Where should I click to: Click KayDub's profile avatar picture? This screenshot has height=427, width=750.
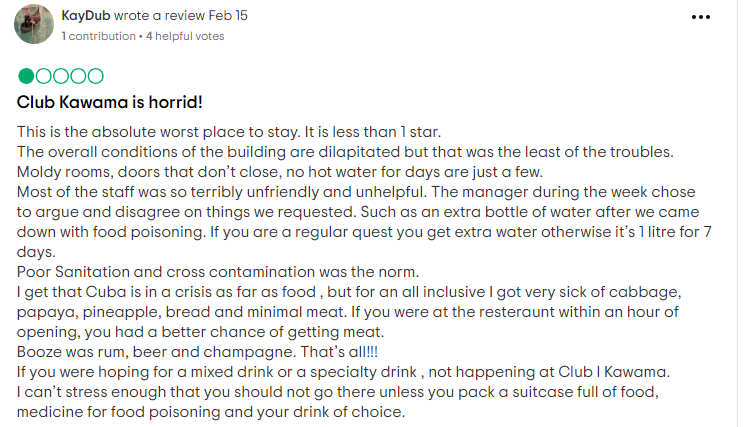pyautogui.click(x=33, y=24)
